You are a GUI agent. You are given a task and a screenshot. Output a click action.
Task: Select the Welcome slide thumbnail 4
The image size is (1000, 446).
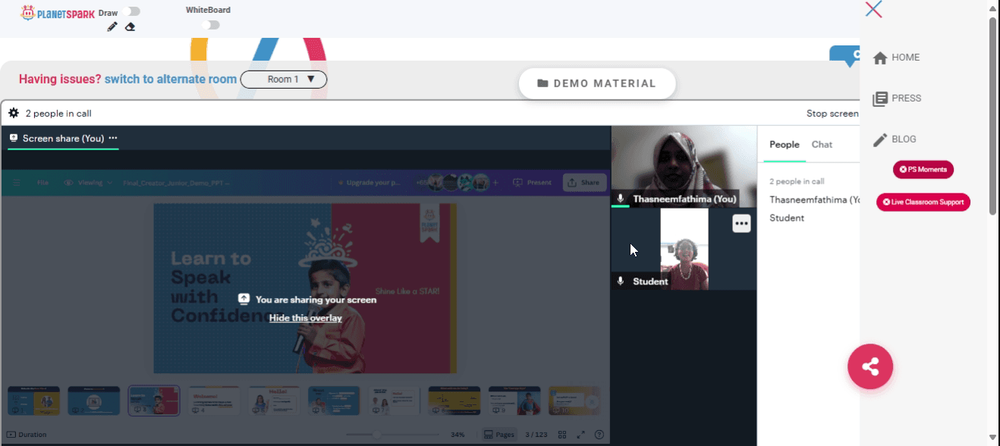pos(214,401)
